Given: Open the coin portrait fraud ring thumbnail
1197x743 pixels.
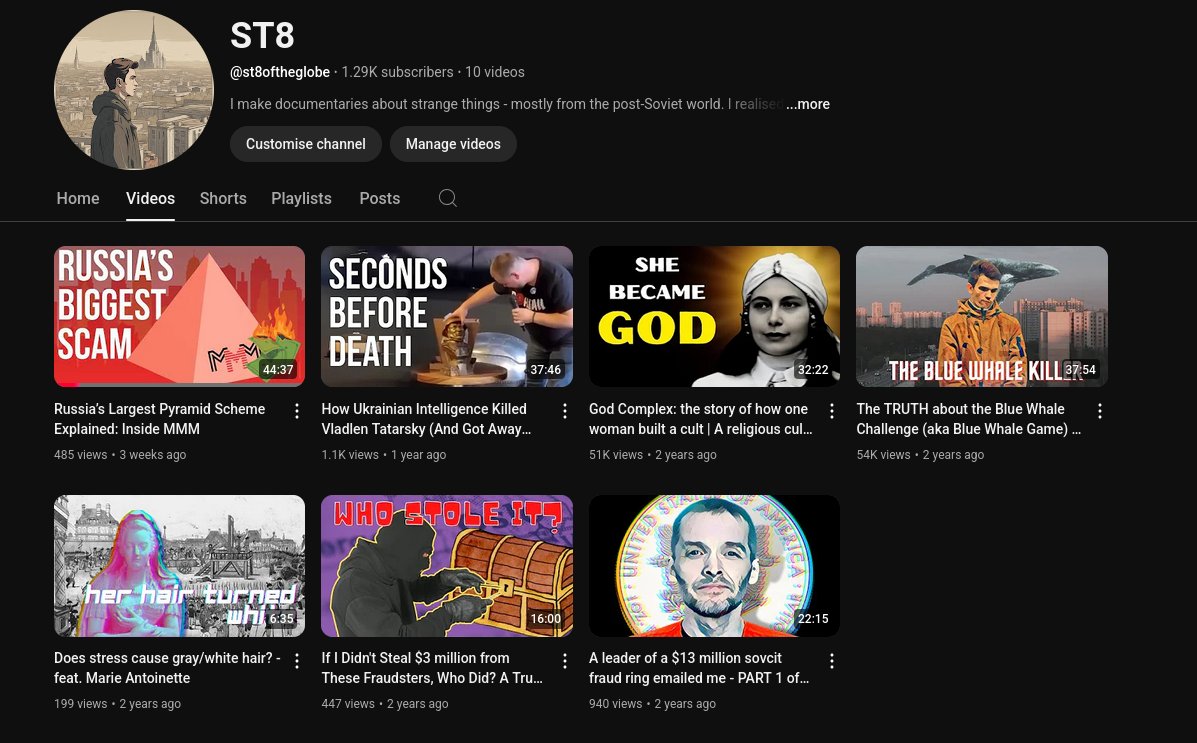Looking at the screenshot, I should click(x=715, y=566).
